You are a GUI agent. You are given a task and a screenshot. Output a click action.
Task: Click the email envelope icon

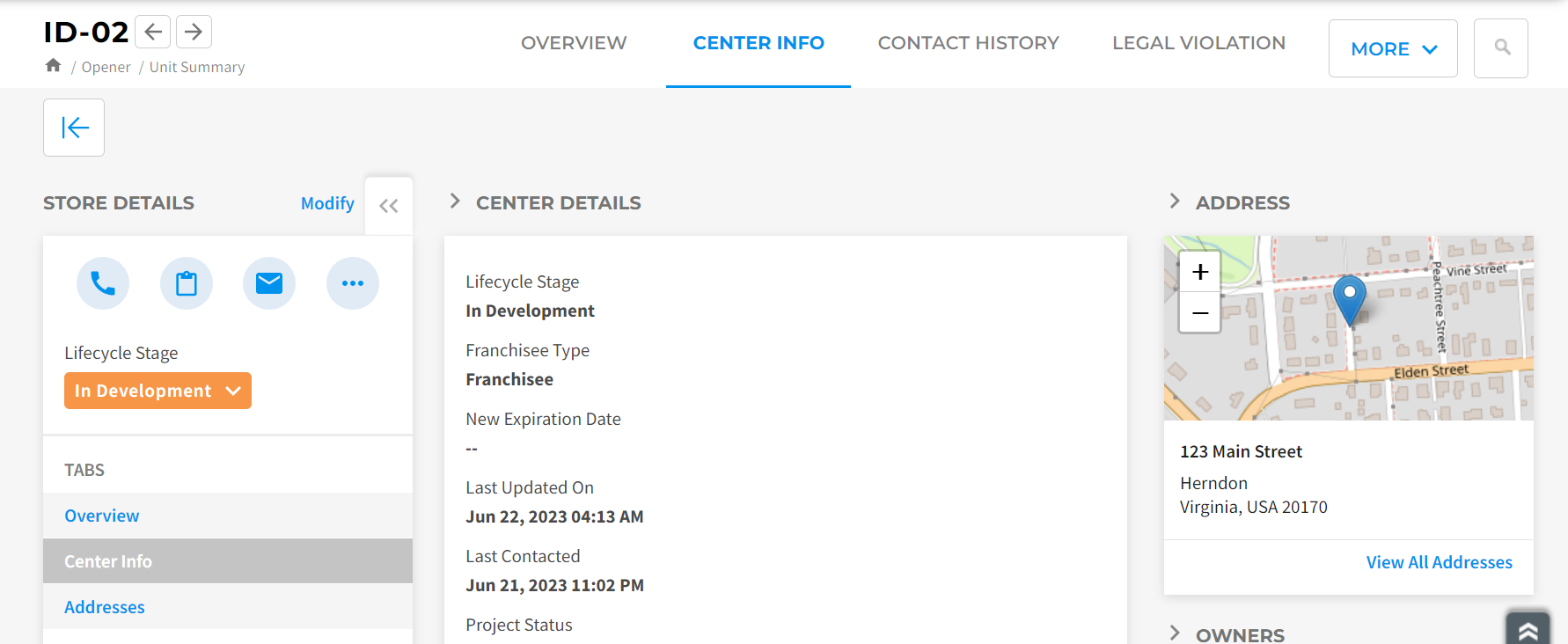pos(269,283)
